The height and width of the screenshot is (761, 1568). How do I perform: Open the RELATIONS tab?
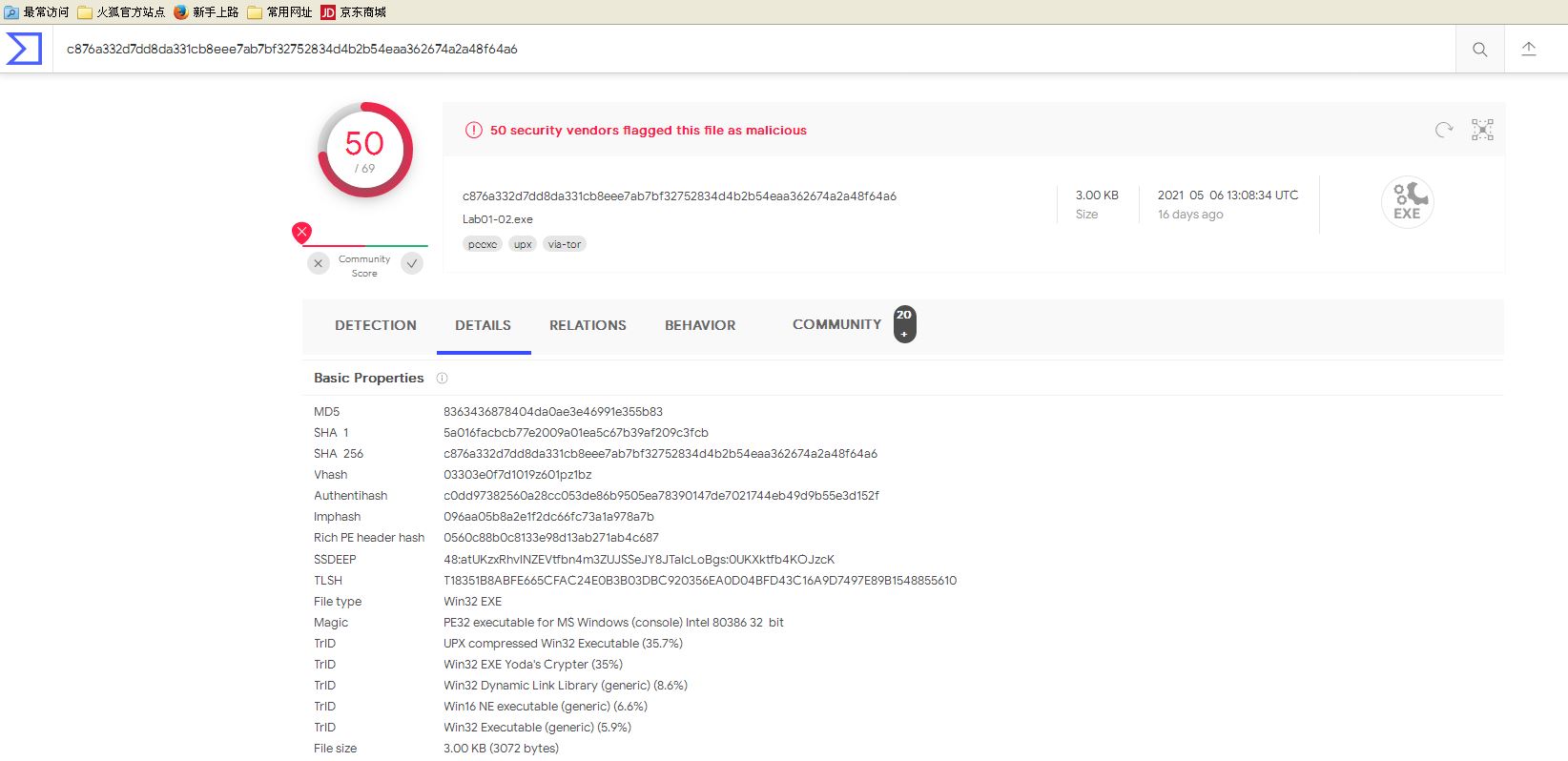(588, 325)
